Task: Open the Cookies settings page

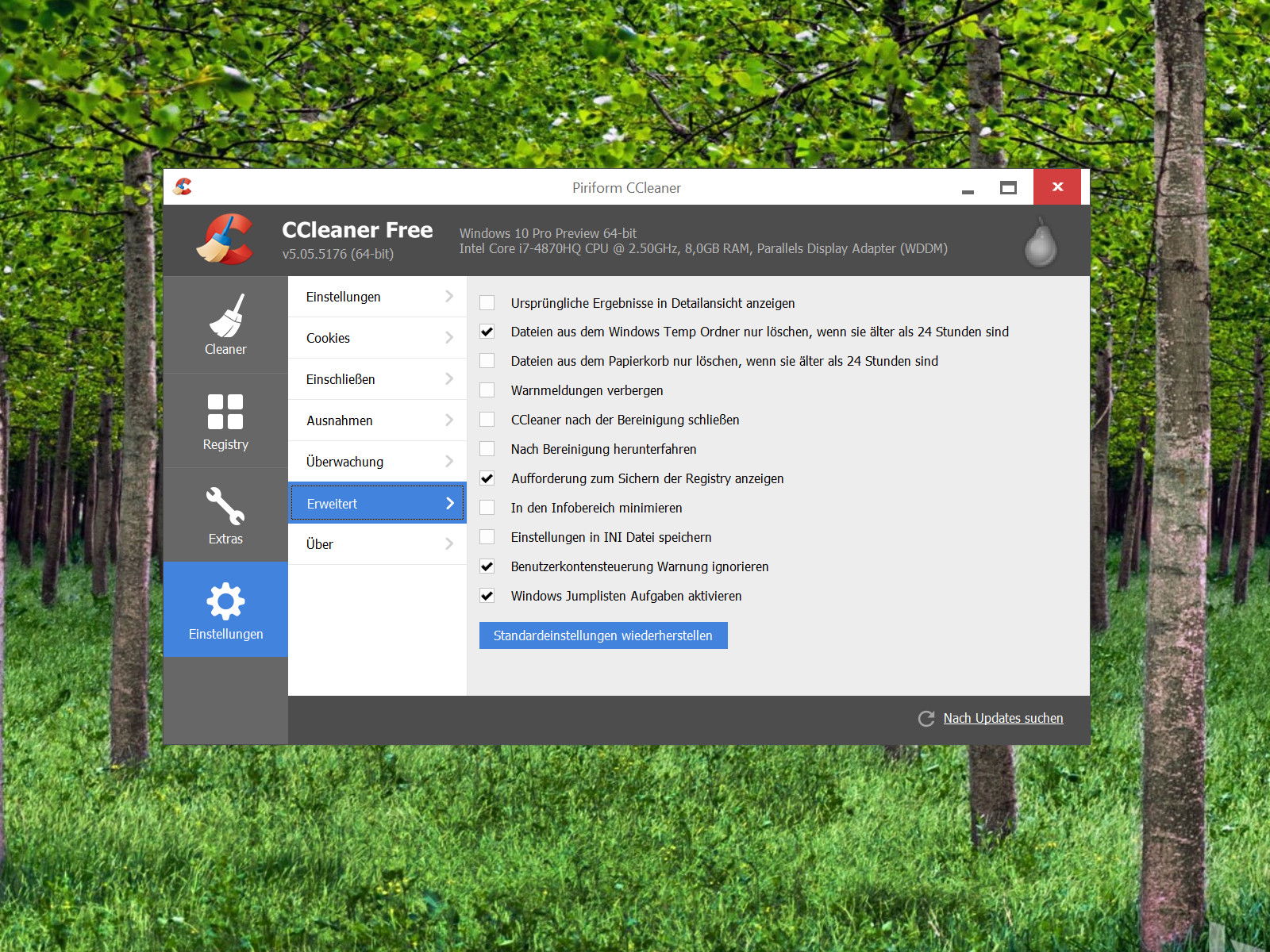Action: pyautogui.click(x=377, y=338)
